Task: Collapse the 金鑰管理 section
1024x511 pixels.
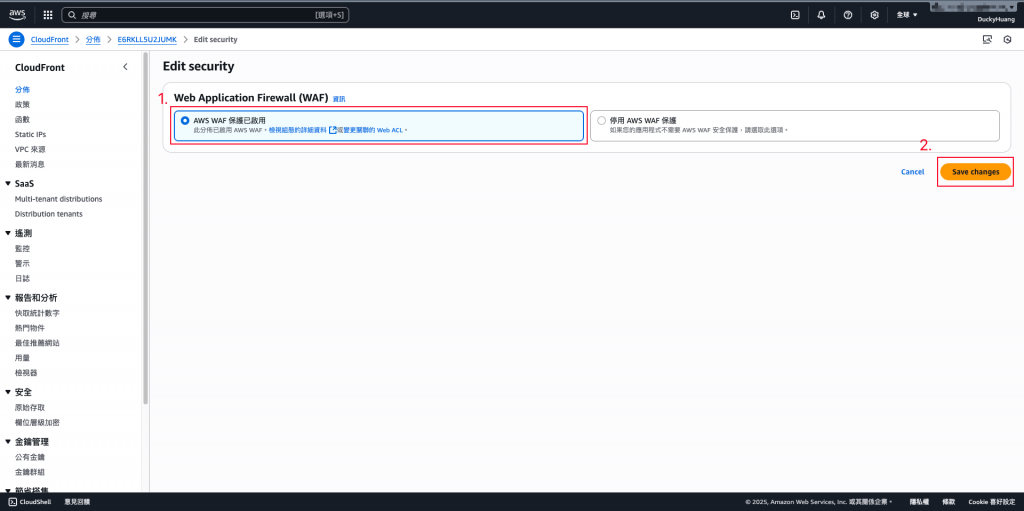Action: 8,442
